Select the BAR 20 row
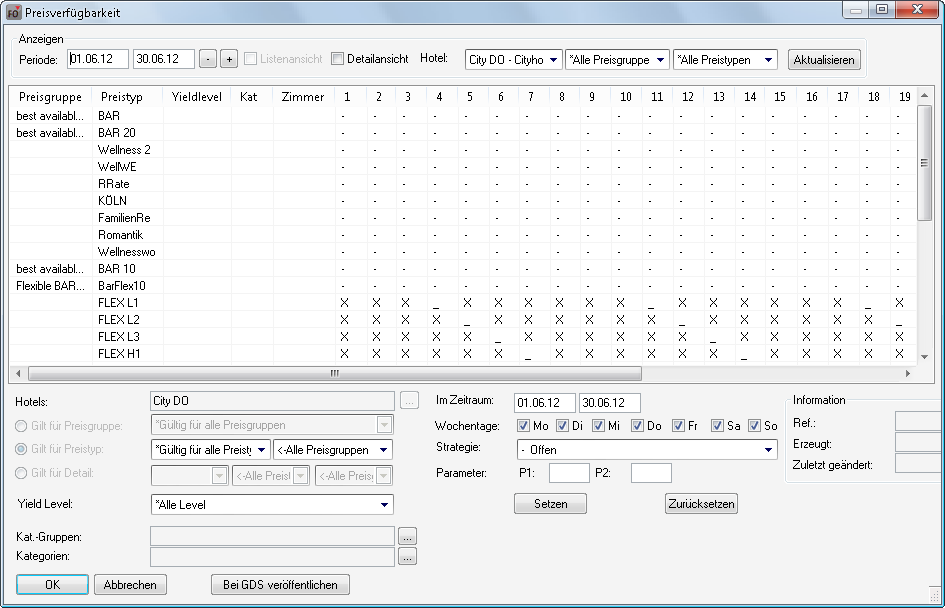 (463, 133)
